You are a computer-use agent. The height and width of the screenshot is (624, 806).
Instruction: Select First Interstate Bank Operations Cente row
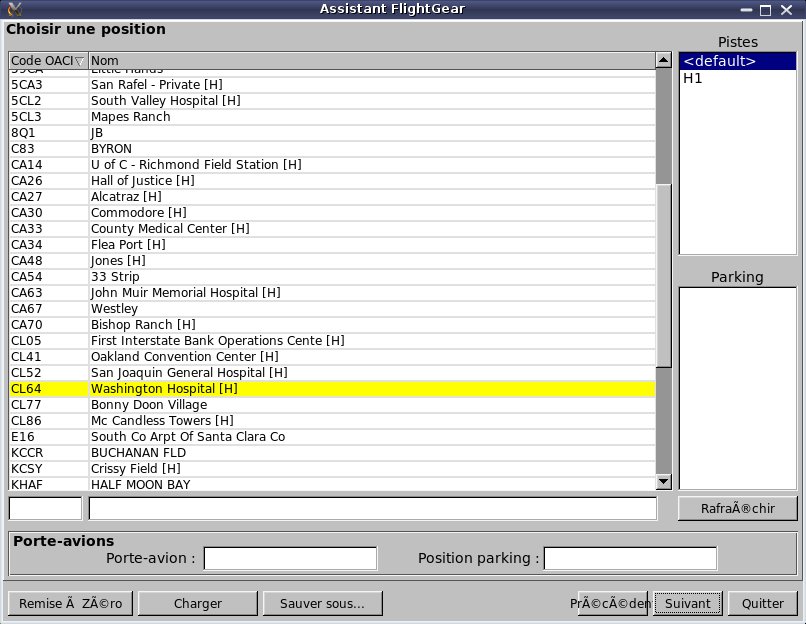pos(332,340)
